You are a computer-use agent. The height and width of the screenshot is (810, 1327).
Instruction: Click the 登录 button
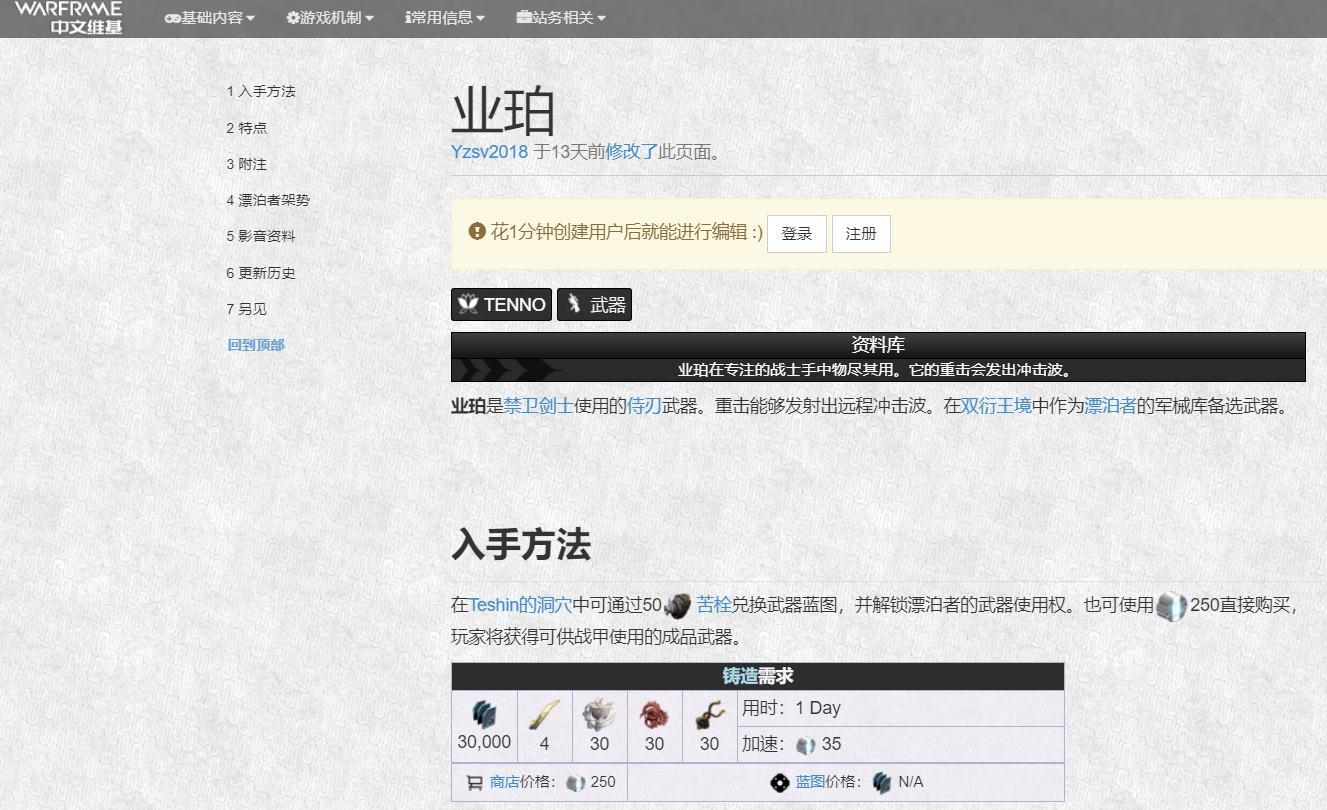pos(796,233)
